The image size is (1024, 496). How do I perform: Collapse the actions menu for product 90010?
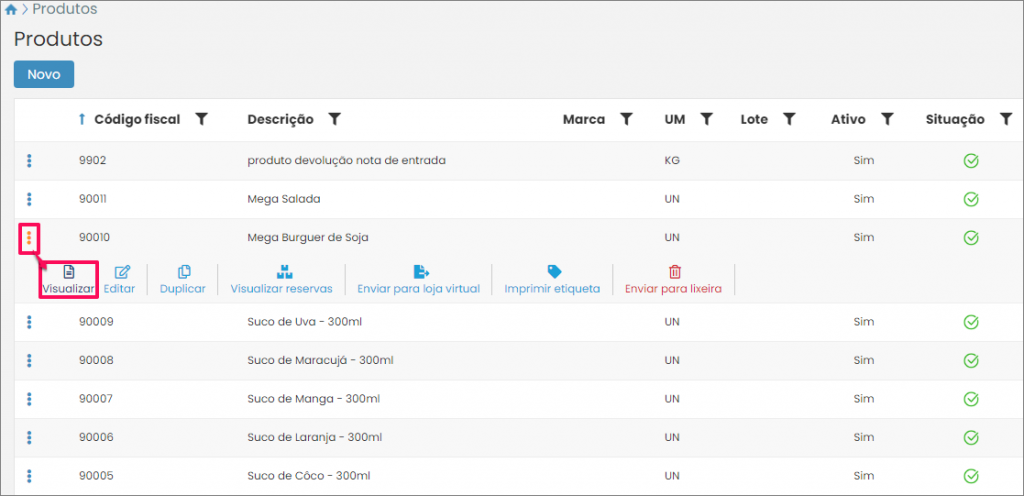click(x=29, y=238)
